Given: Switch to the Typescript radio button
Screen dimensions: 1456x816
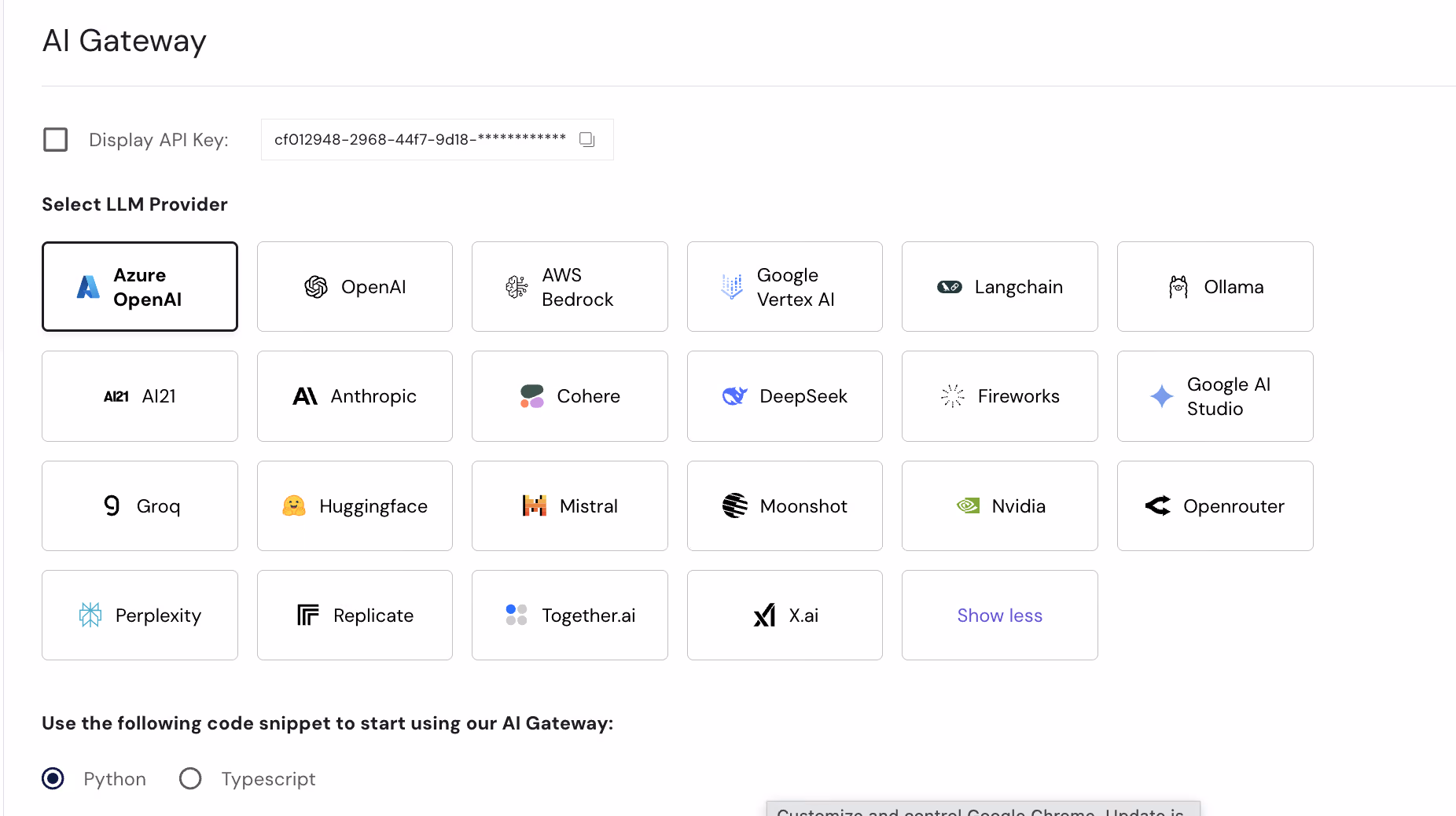Looking at the screenshot, I should point(190,778).
